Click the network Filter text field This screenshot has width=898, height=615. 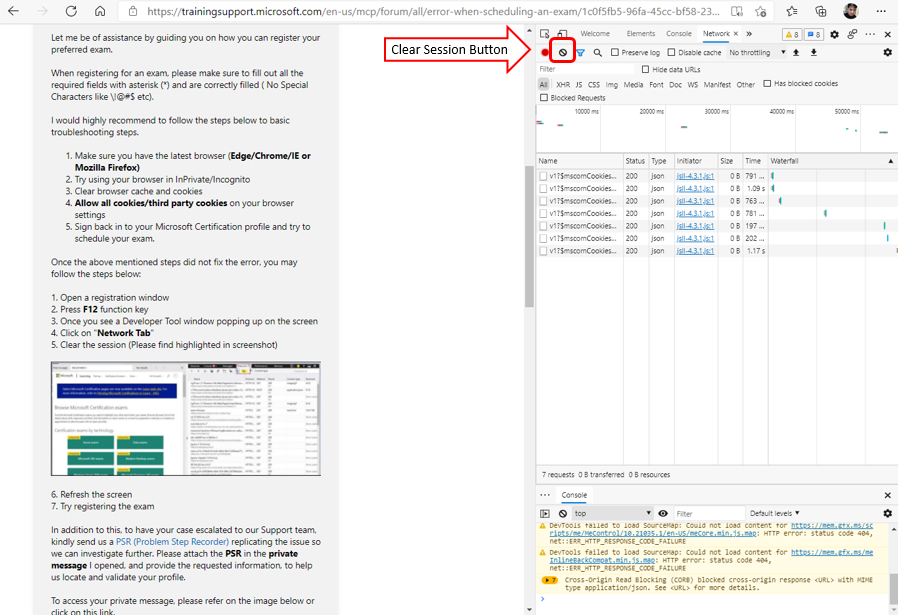tap(586, 69)
